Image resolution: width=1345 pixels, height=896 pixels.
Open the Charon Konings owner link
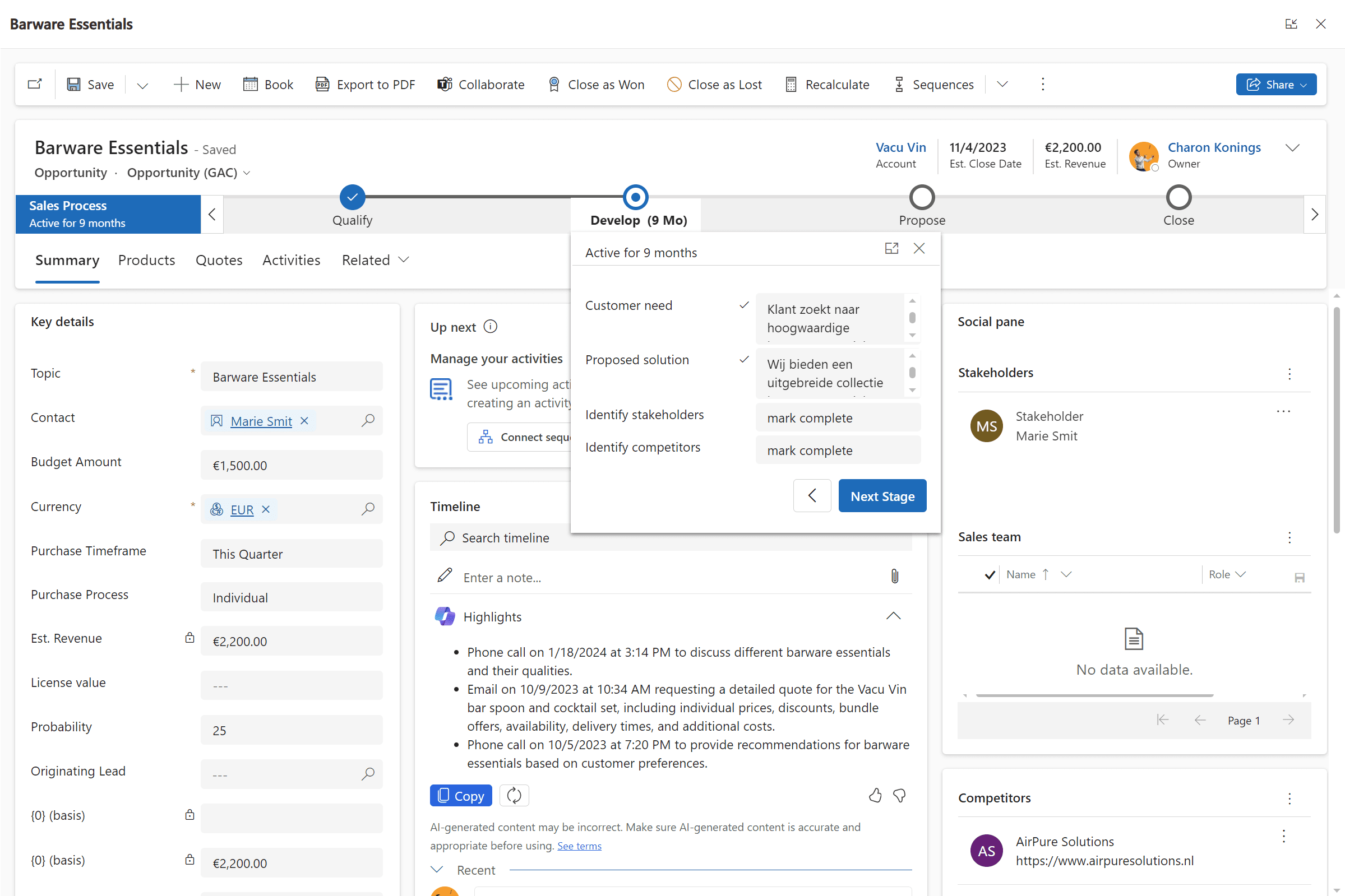pyautogui.click(x=1214, y=147)
